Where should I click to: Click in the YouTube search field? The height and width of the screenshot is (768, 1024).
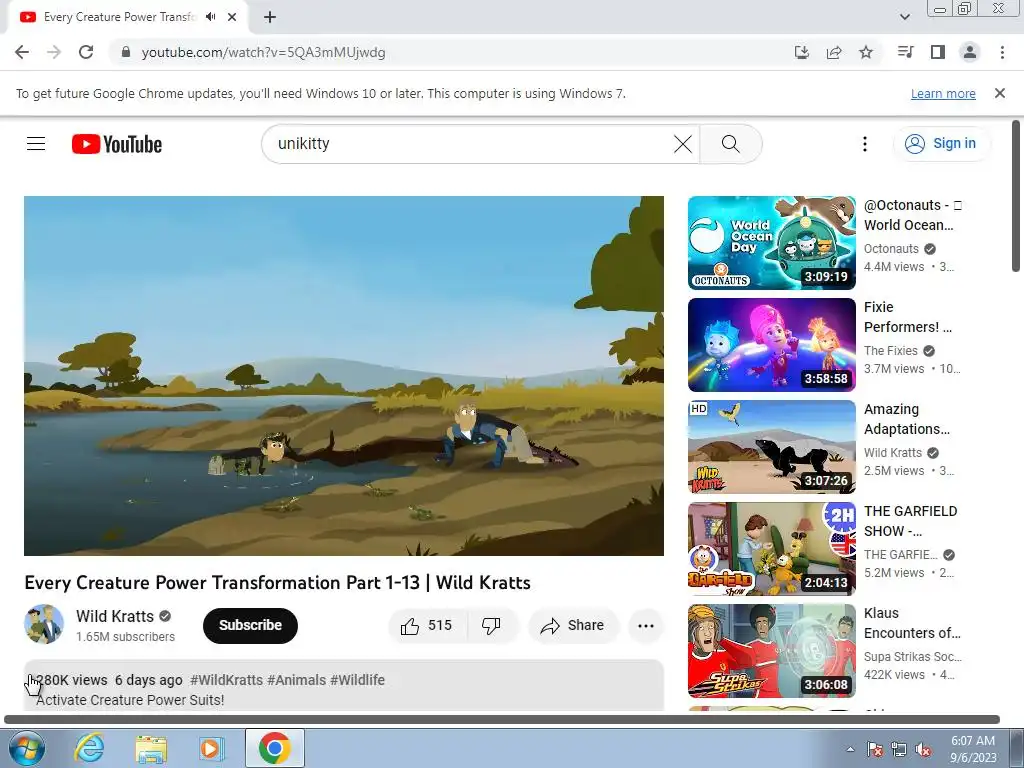(470, 144)
